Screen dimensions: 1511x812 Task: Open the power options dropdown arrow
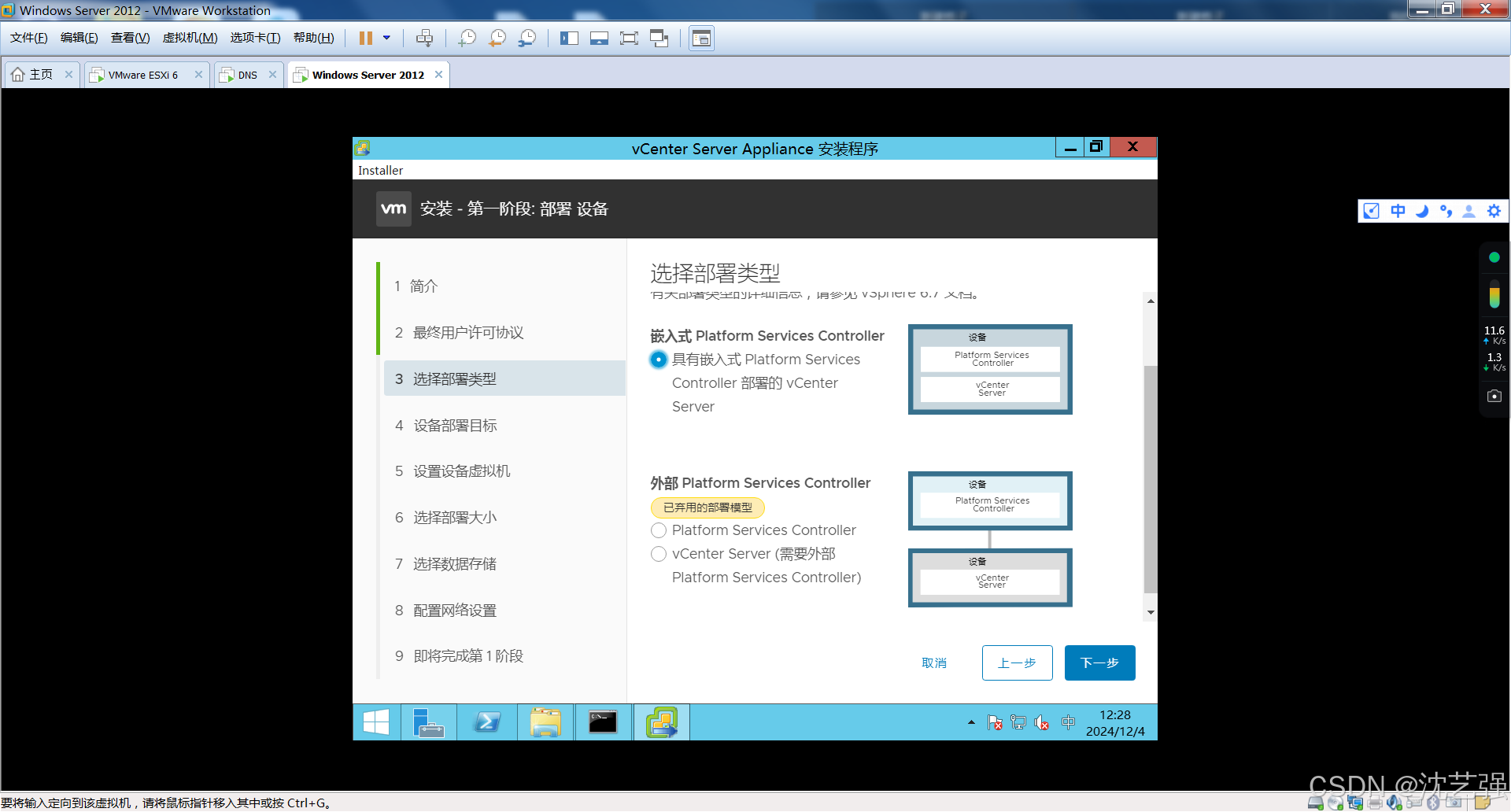(386, 38)
